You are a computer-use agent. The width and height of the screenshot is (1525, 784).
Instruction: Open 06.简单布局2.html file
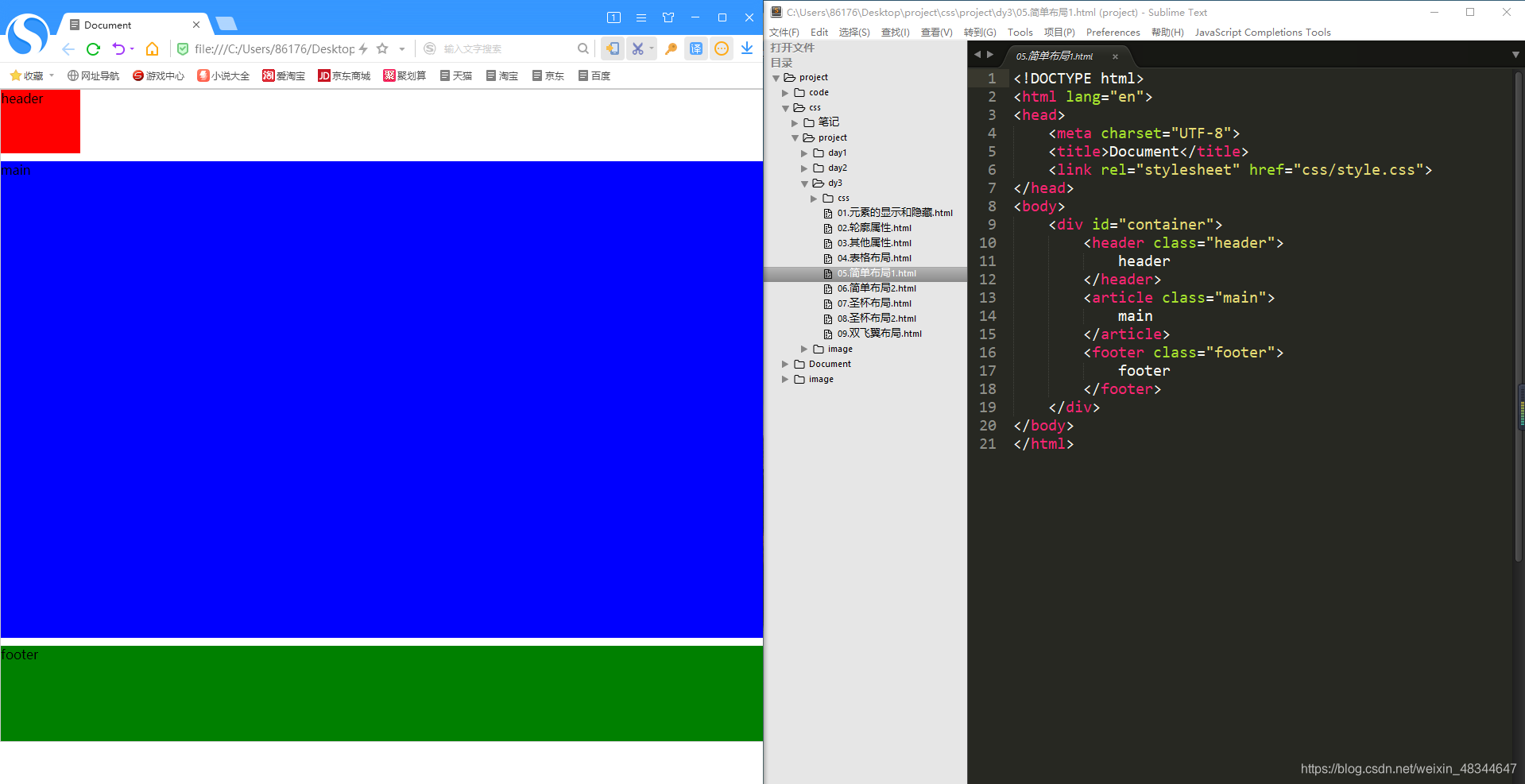pos(876,288)
